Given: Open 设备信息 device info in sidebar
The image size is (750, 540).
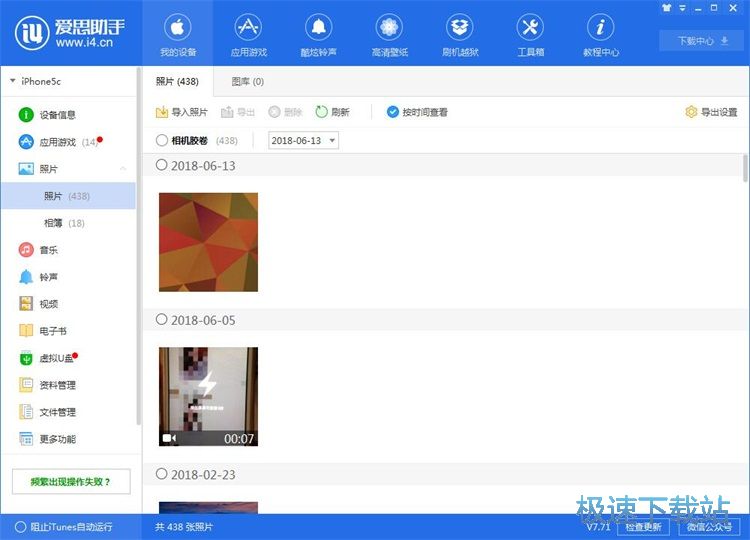Looking at the screenshot, I should pyautogui.click(x=47, y=115).
